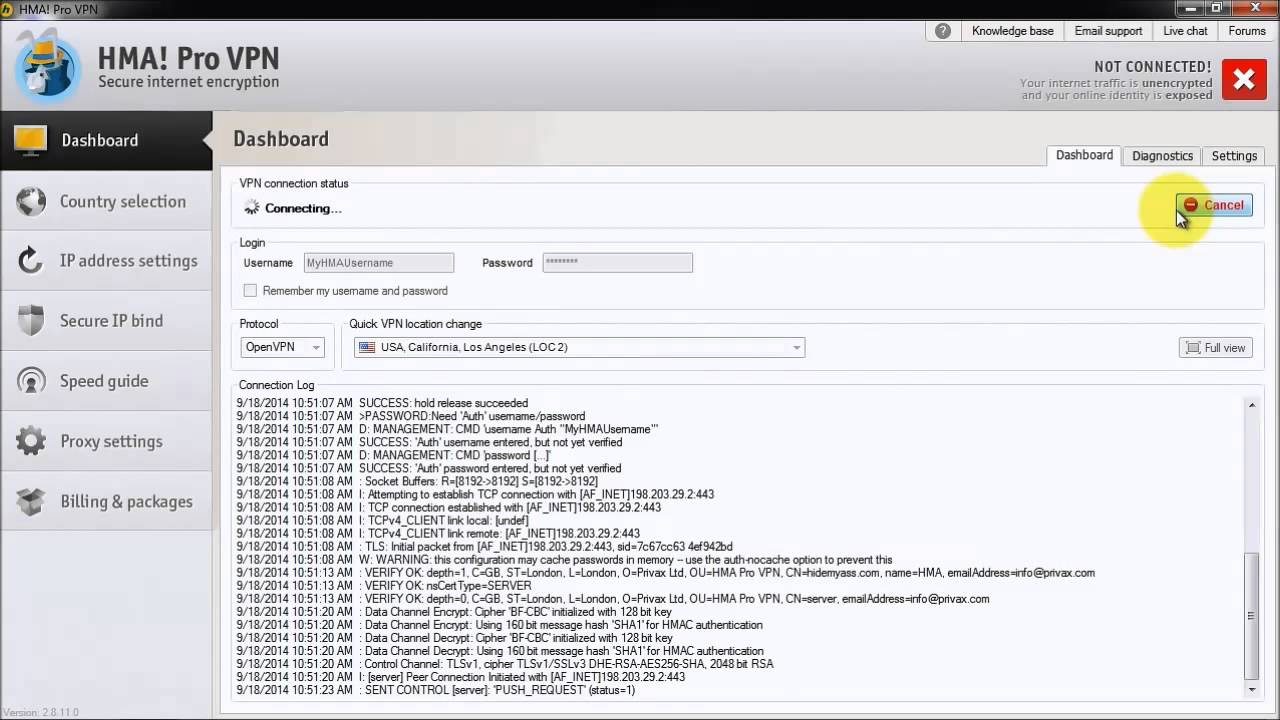
Task: Enable Remember my username and password
Action: (250, 291)
